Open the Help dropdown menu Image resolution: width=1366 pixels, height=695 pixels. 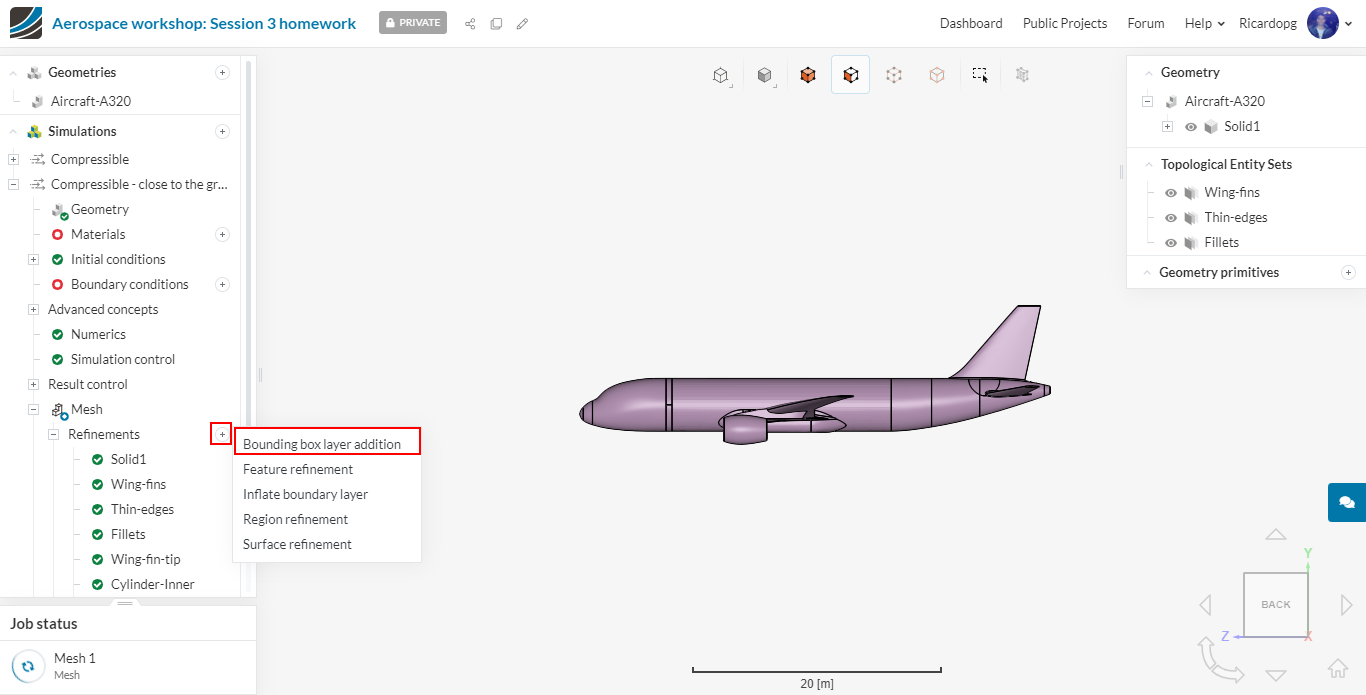1204,23
